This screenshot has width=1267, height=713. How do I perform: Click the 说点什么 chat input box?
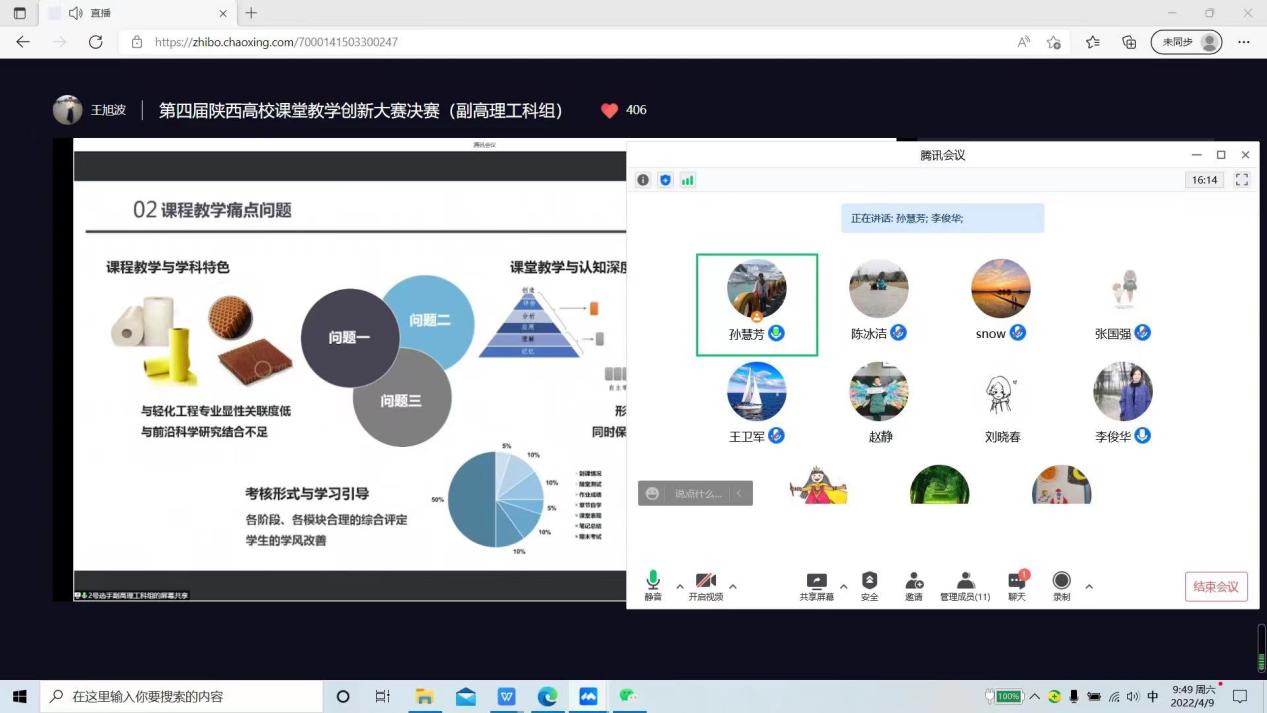coord(697,493)
